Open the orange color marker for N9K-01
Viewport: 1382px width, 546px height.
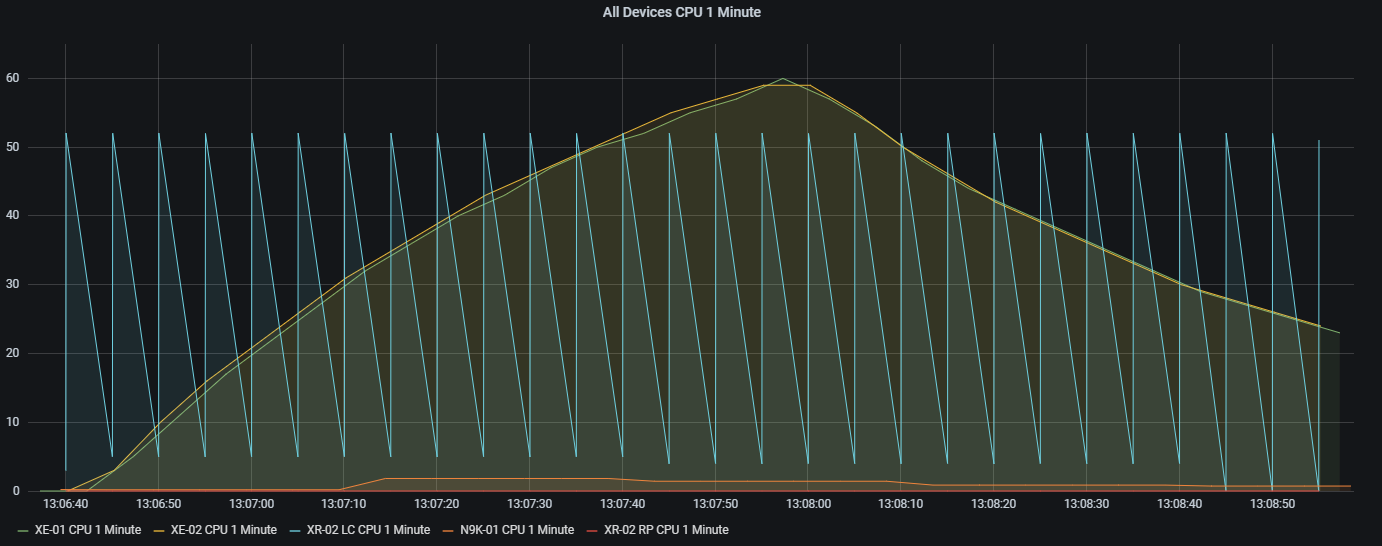(x=449, y=530)
